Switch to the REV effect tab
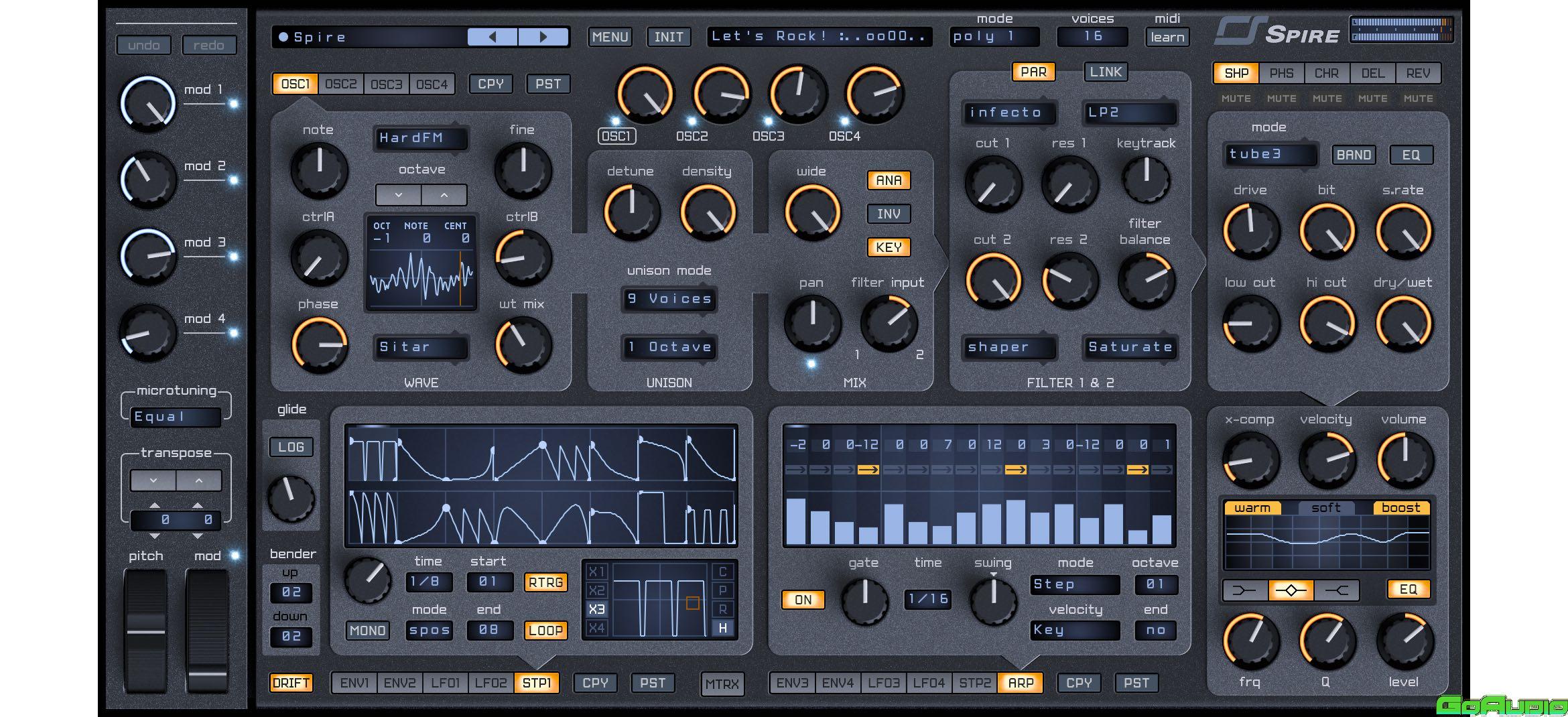Screen dimensions: 1568x717 pos(1418,73)
